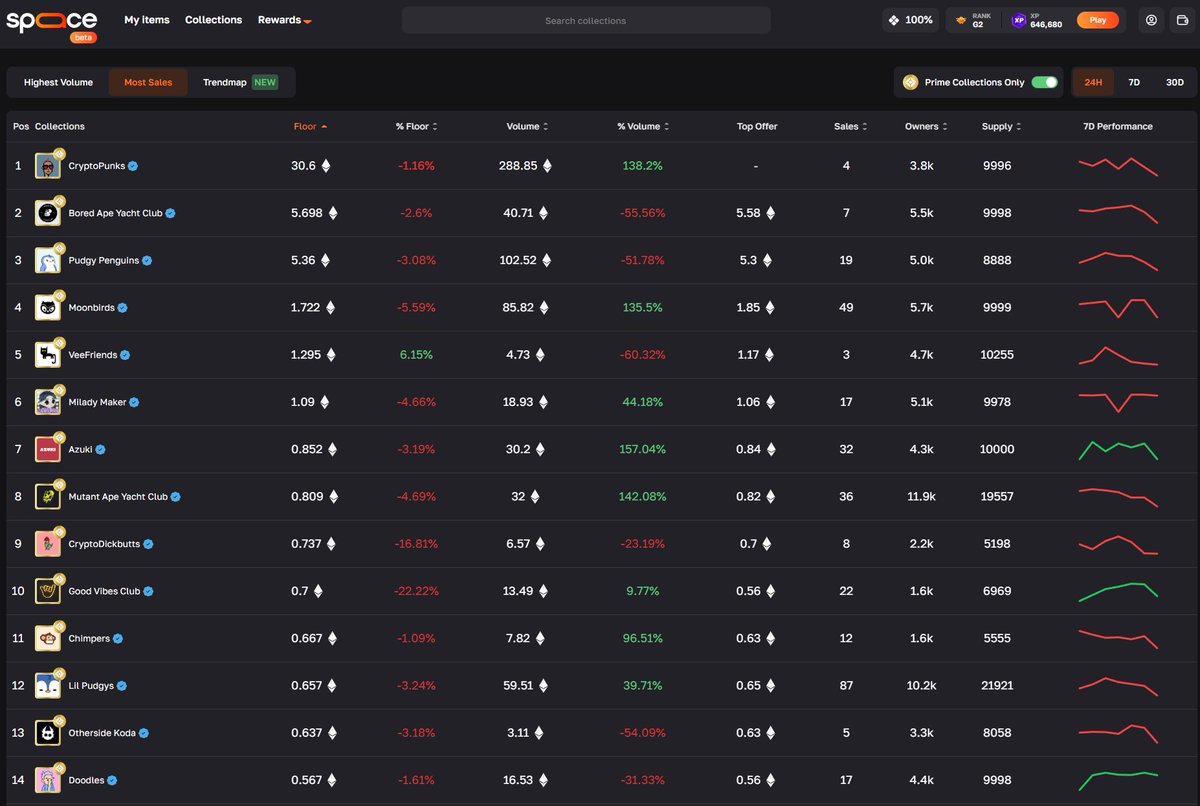Open the user profile icon
Screen dimensions: 1200x806
point(1152,20)
